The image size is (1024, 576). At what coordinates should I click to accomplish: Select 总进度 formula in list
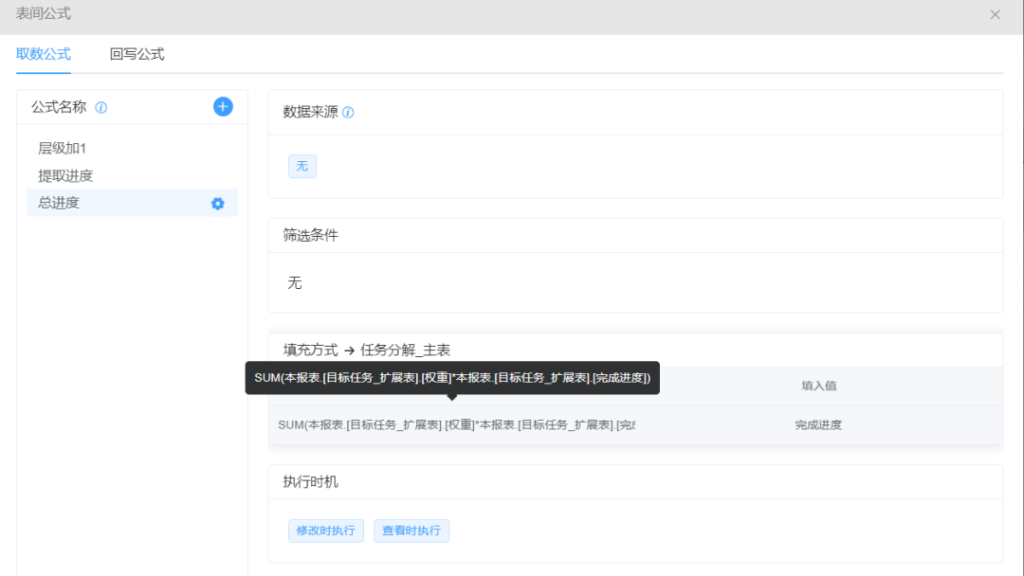pos(132,203)
